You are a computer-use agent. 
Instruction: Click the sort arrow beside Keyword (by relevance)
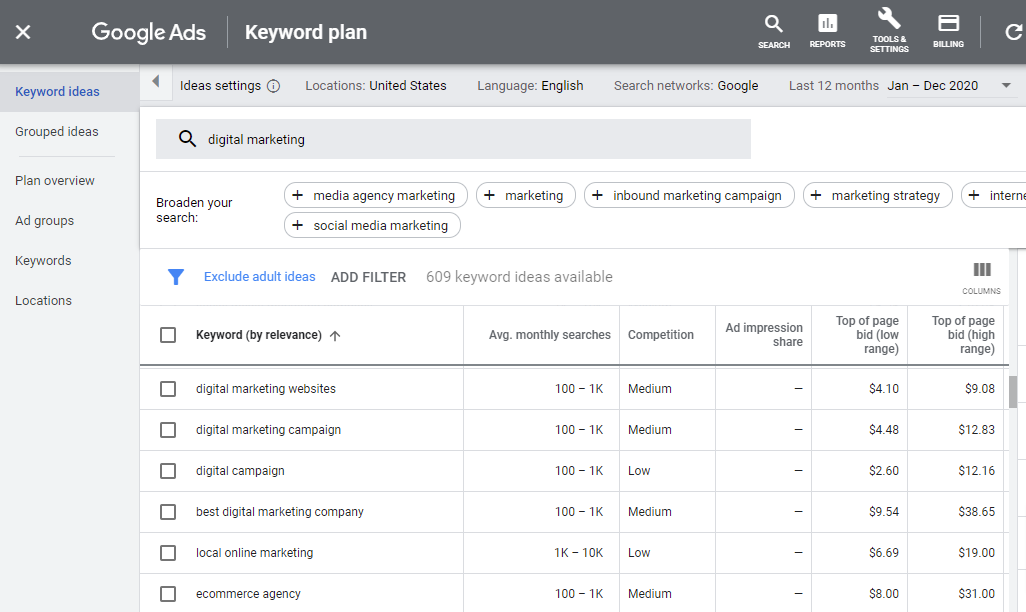click(x=335, y=336)
